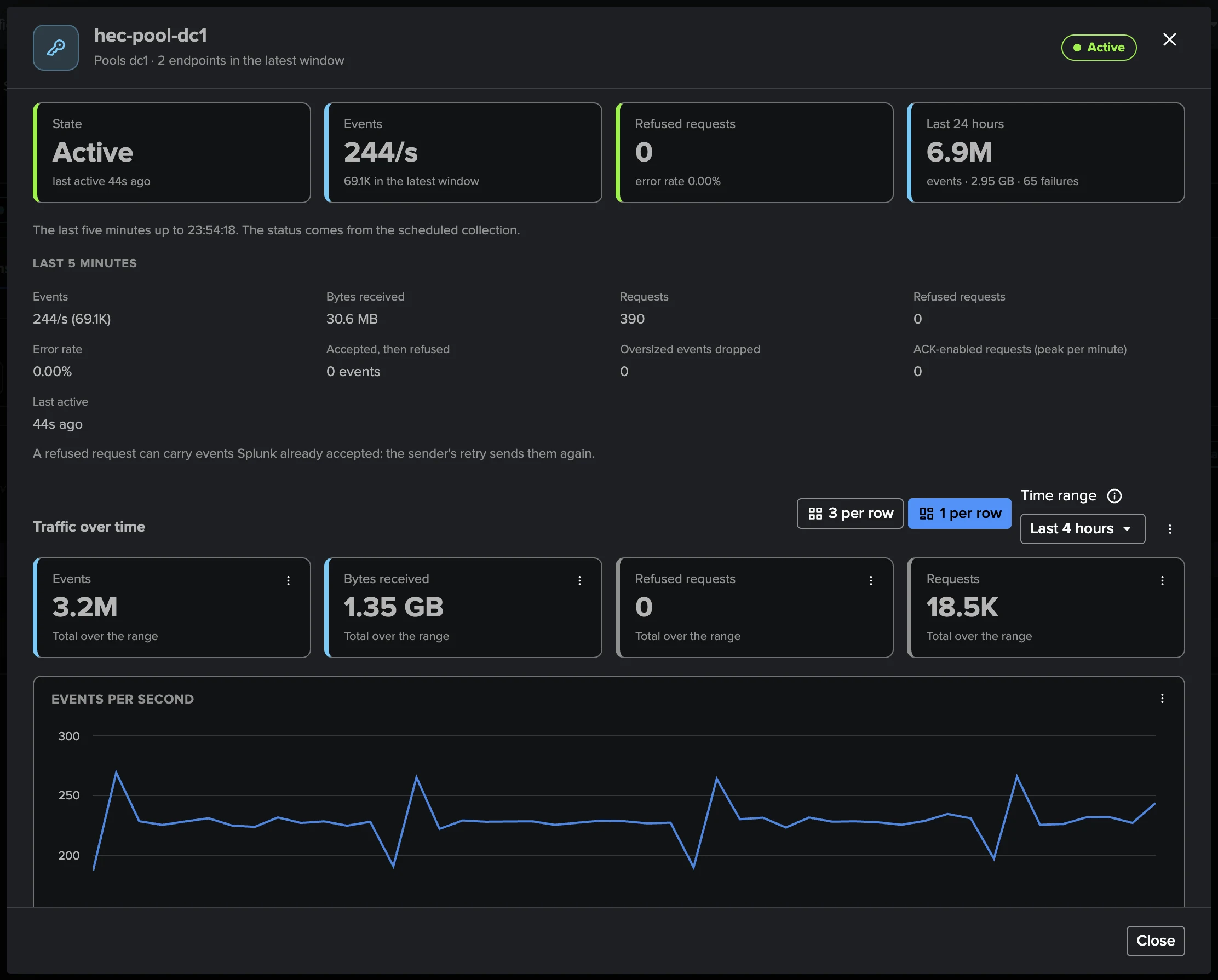This screenshot has height=980, width=1218.
Task: Open the Last 4 hours dropdown
Action: [x=1082, y=529]
